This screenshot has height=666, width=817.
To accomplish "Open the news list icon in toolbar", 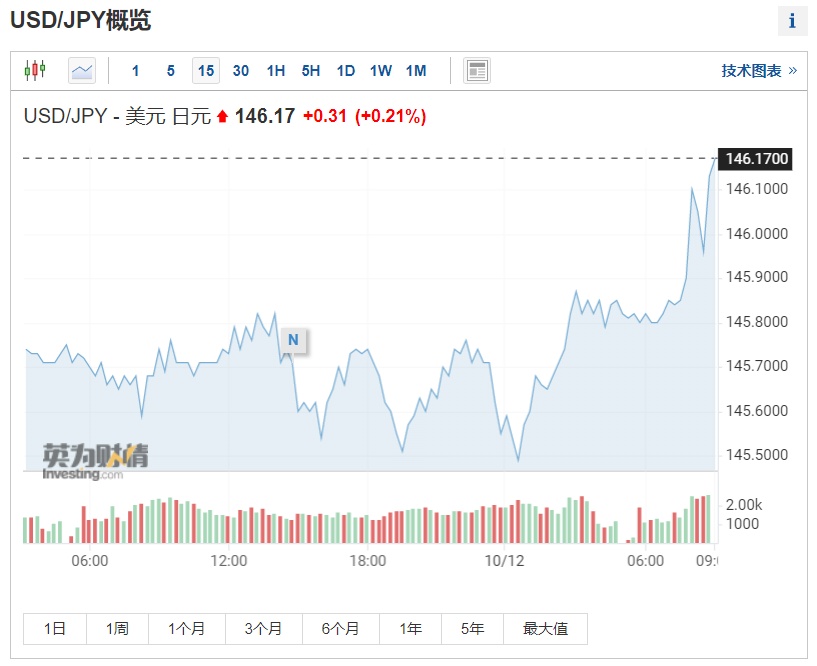I will click(477, 70).
